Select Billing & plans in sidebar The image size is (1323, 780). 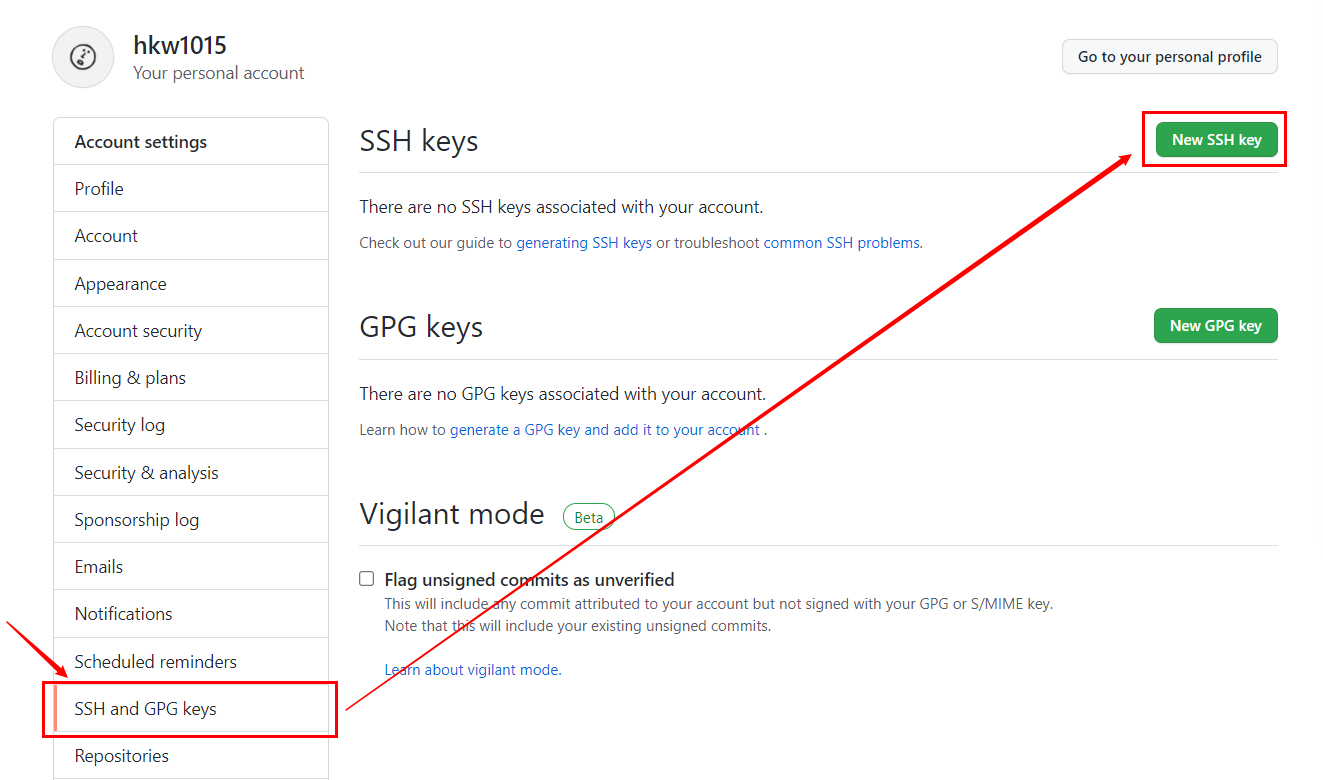click(191, 378)
